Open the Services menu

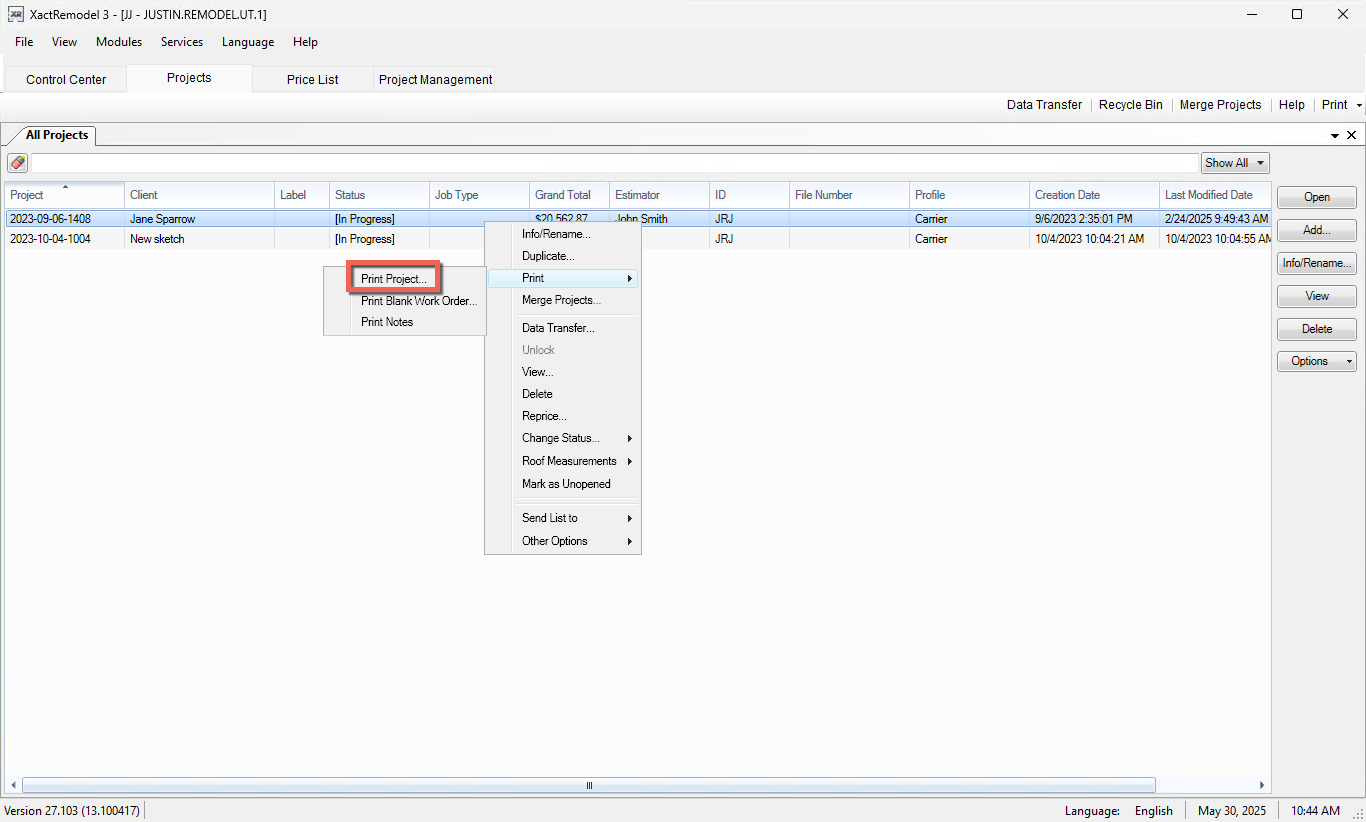click(182, 42)
